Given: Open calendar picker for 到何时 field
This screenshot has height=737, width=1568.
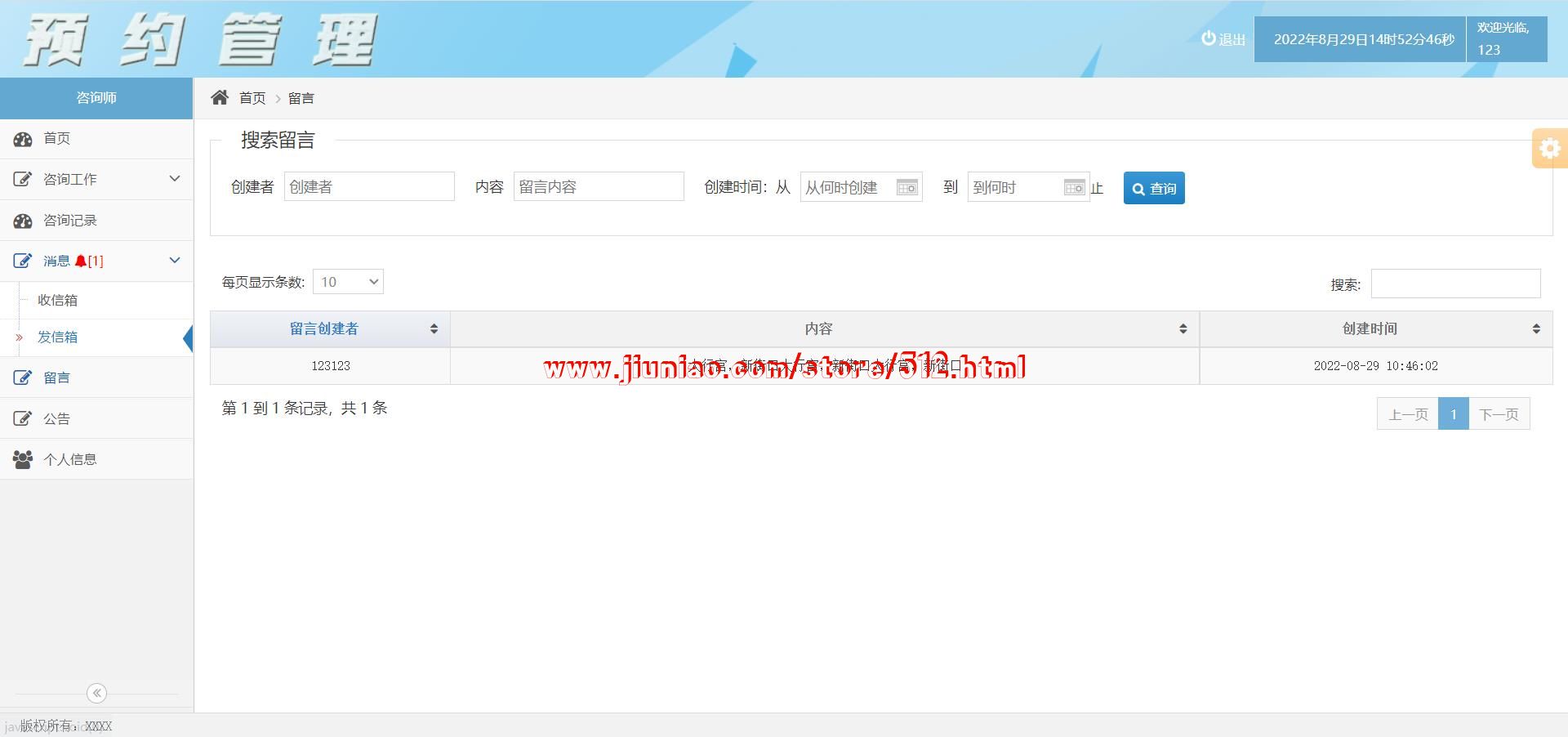Looking at the screenshot, I should coord(1074,187).
